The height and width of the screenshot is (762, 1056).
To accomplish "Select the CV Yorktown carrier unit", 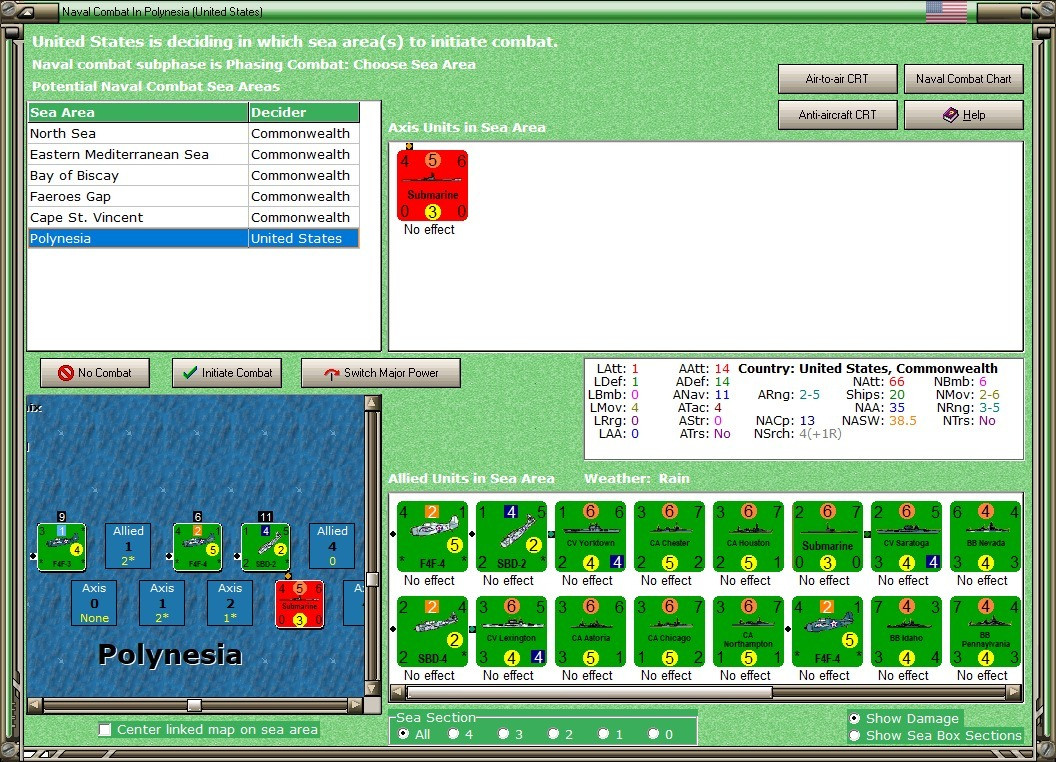I will 591,536.
